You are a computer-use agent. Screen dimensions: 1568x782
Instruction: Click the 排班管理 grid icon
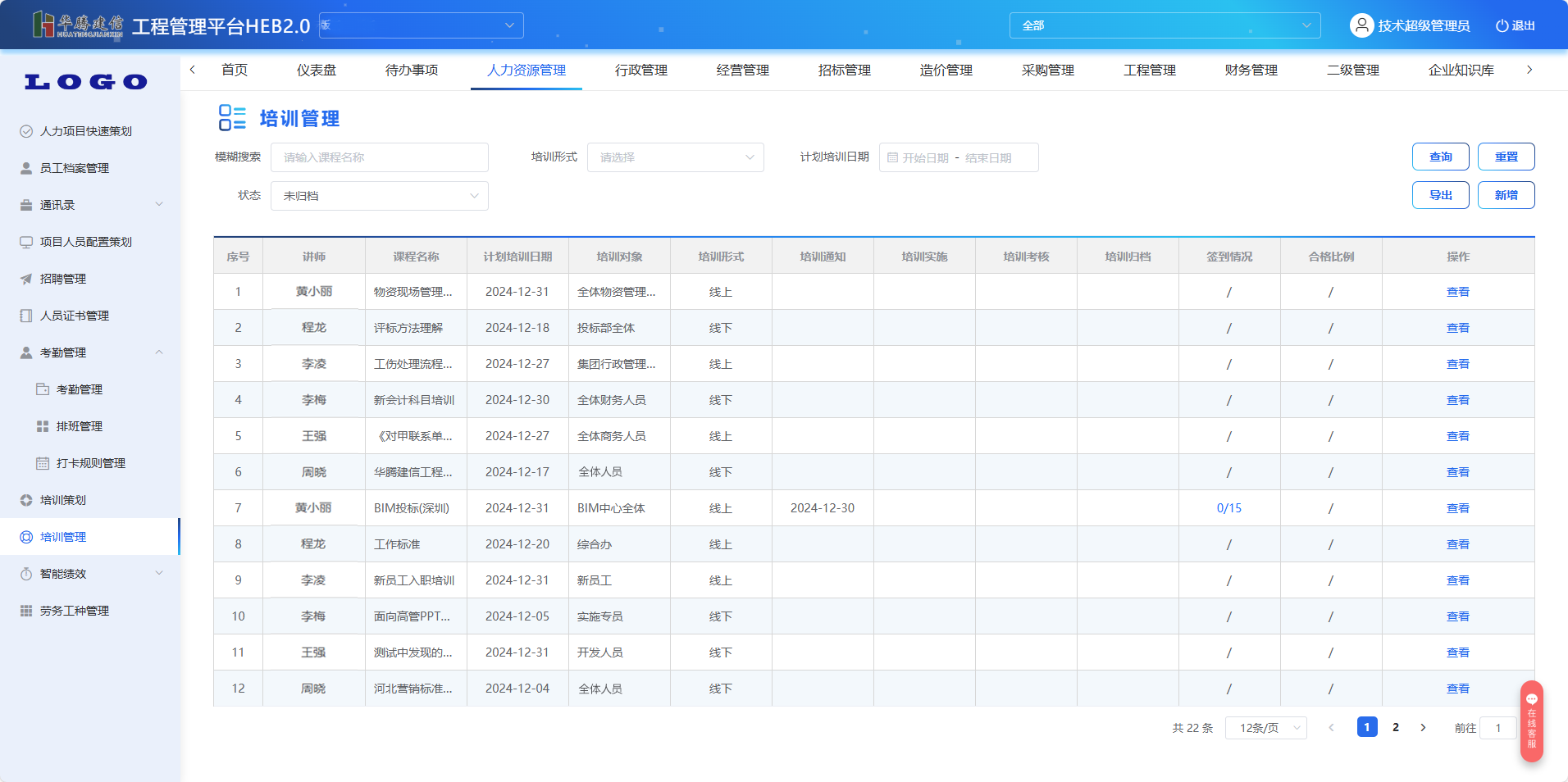43,426
